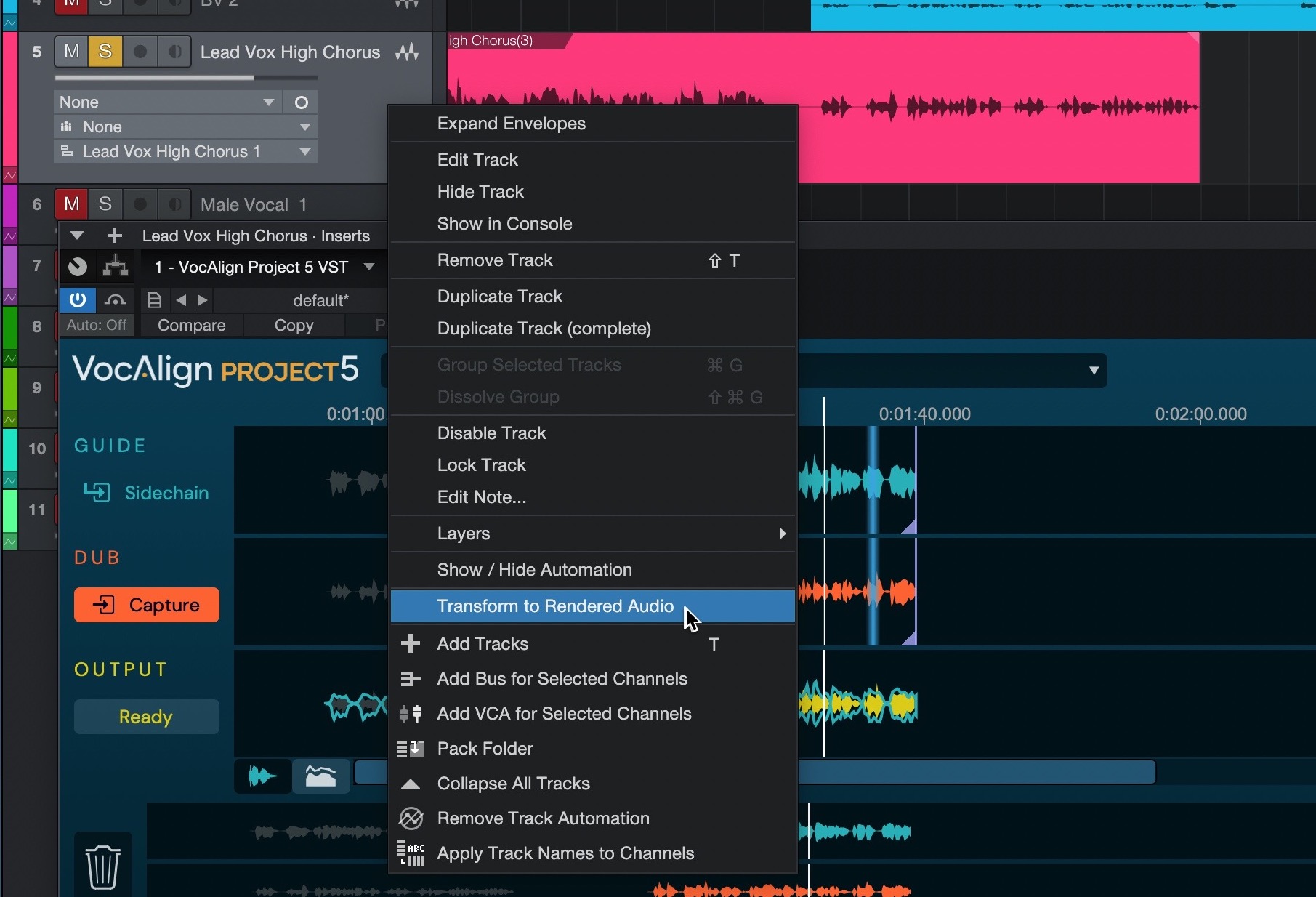This screenshot has height=897, width=1316.
Task: Choose Transform to Rendered Audio
Action: click(x=555, y=606)
